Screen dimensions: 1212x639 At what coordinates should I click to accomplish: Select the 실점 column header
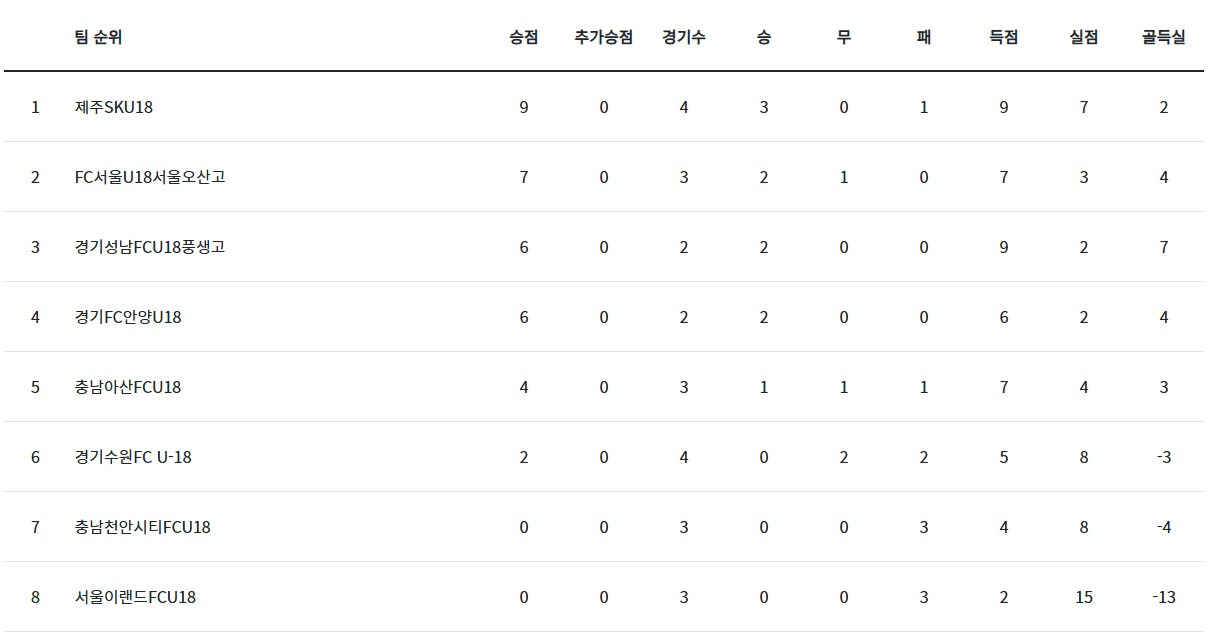coord(1083,37)
